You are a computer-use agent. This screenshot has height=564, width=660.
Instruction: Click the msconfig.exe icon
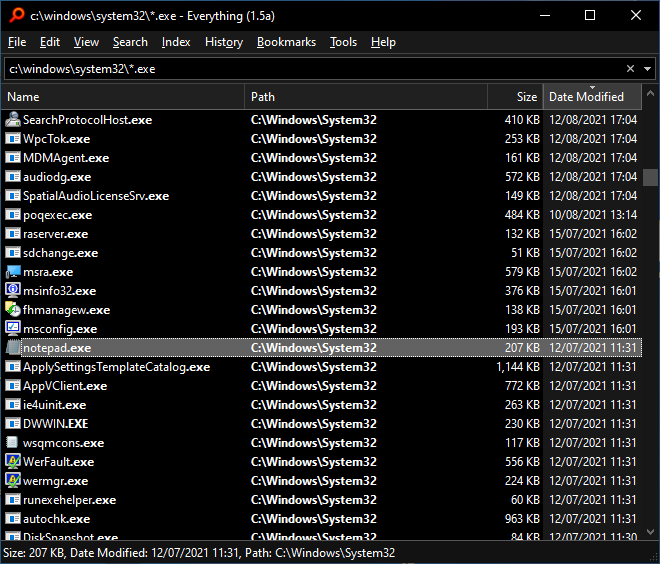(x=13, y=329)
